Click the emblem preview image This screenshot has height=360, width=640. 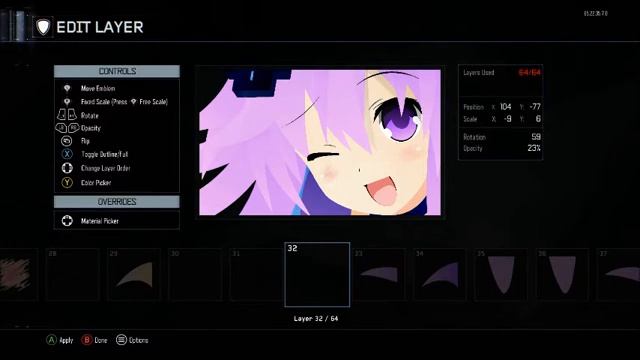320,142
